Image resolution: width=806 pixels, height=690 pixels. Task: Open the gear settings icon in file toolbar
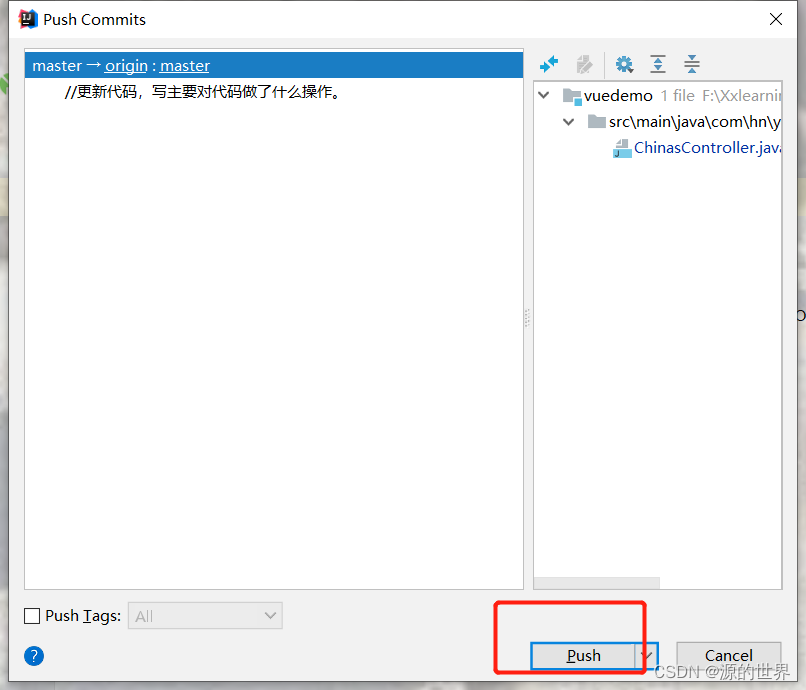624,64
